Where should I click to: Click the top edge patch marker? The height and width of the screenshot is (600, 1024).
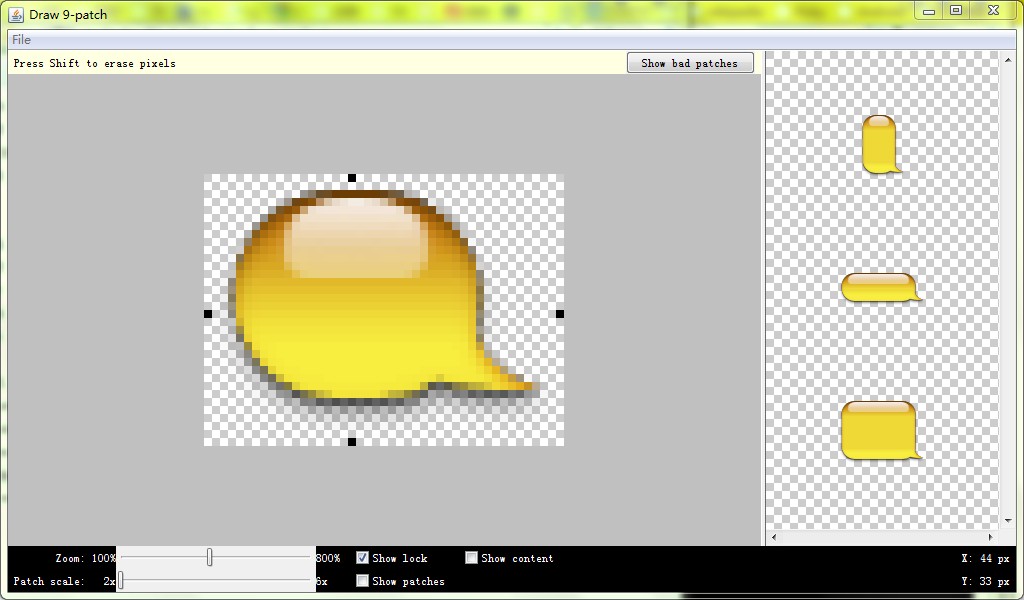coord(352,178)
